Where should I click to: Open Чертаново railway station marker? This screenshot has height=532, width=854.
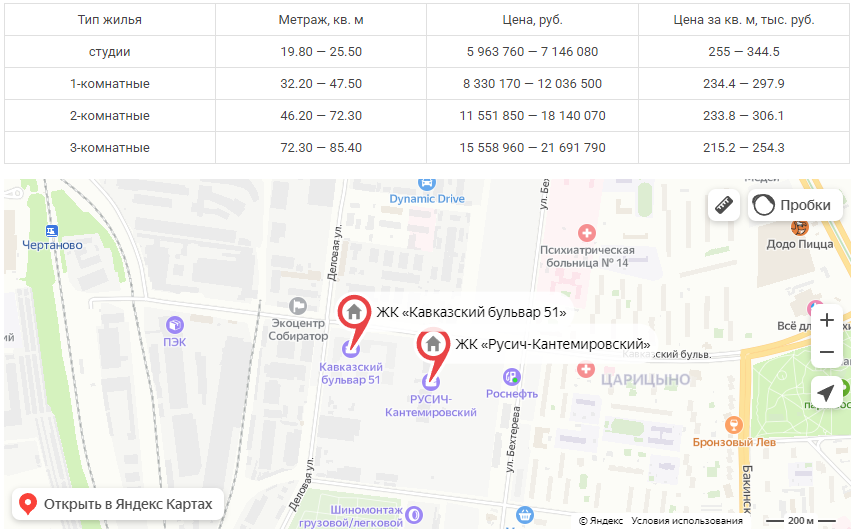click(x=52, y=231)
